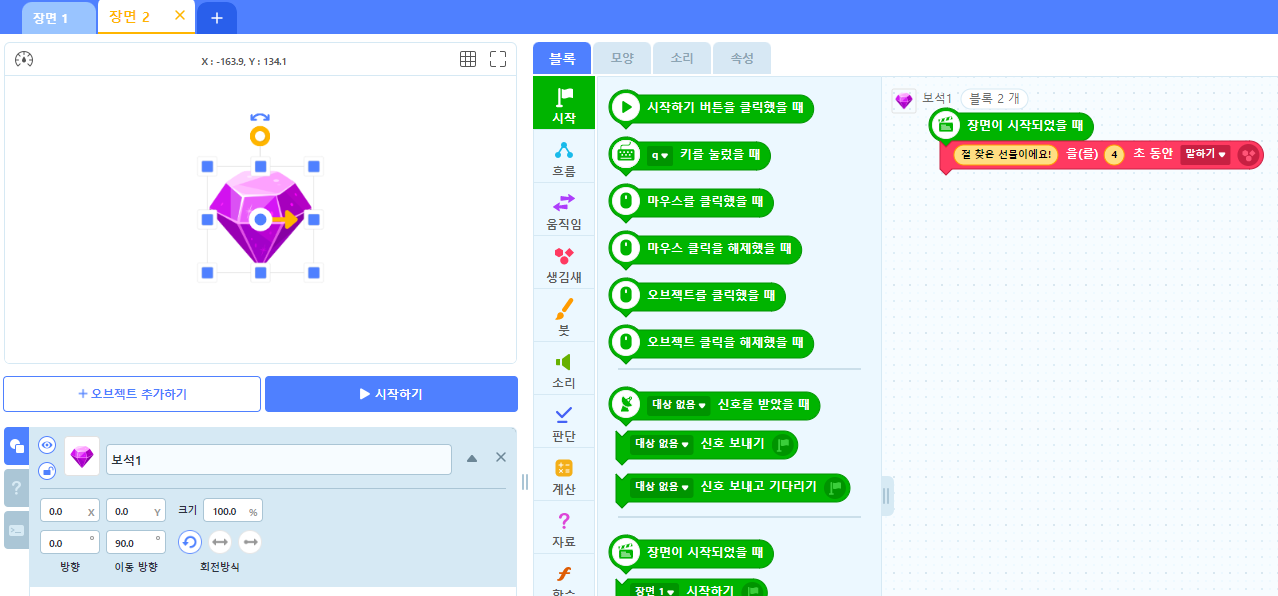This screenshot has width=1278, height=596.
Task: Select the 판단 block category
Action: point(564,422)
